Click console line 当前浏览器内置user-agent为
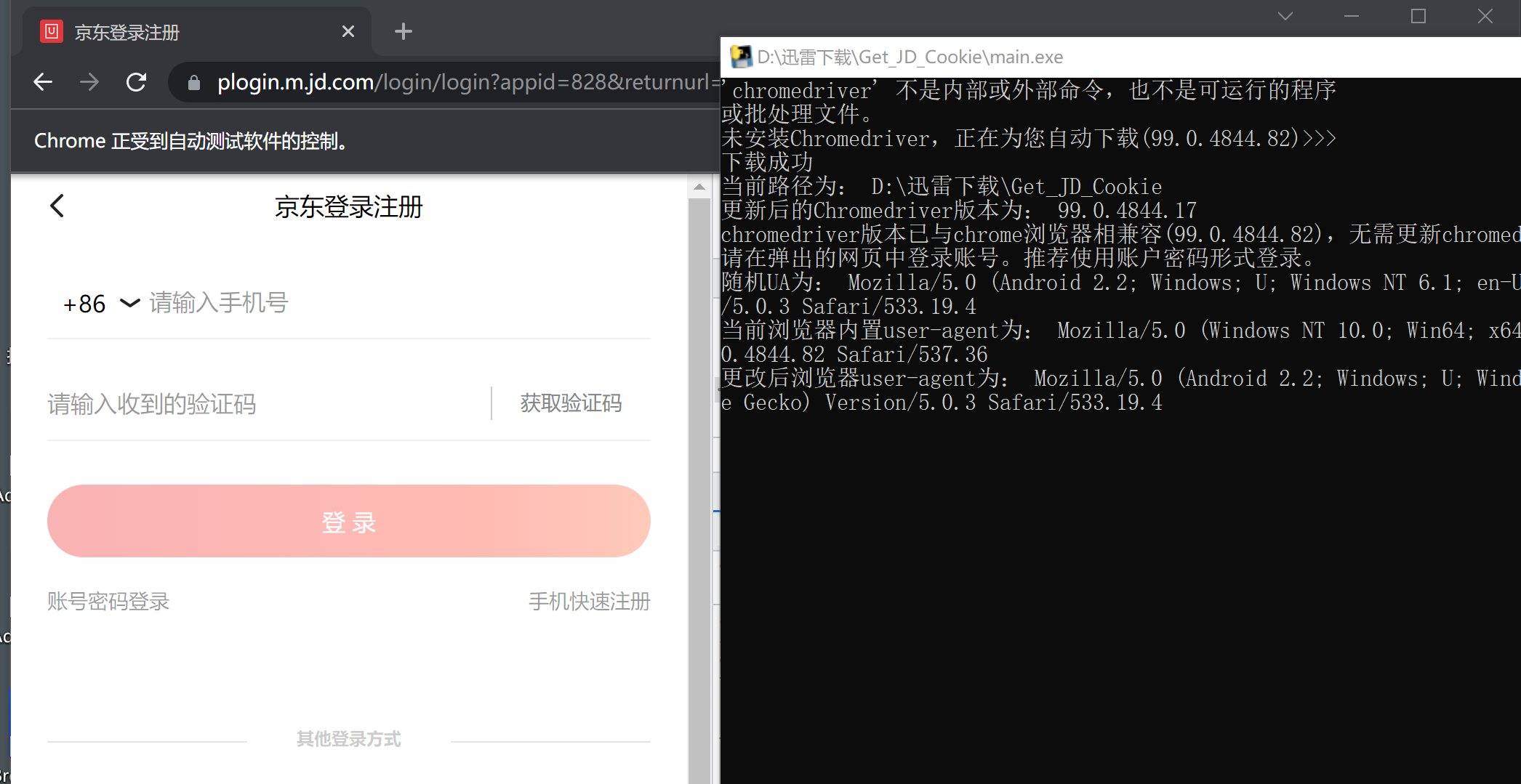This screenshot has height=784, width=1521. 1120,342
